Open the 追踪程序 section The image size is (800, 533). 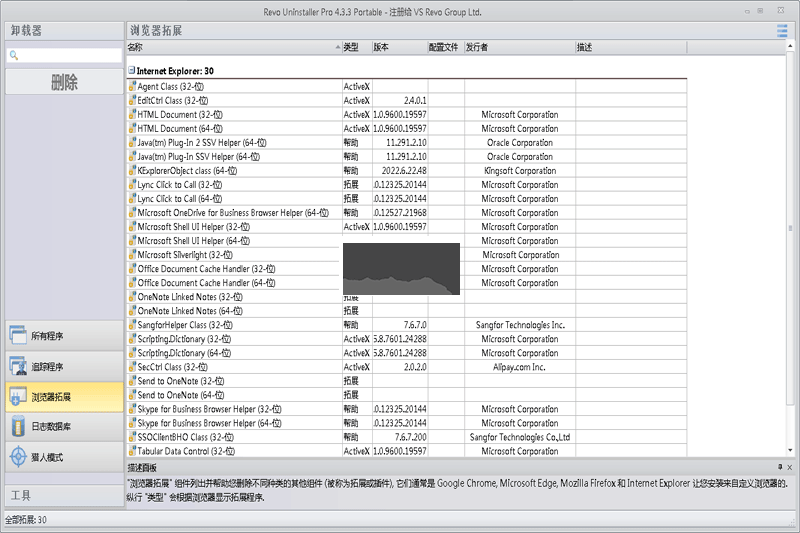(64, 366)
